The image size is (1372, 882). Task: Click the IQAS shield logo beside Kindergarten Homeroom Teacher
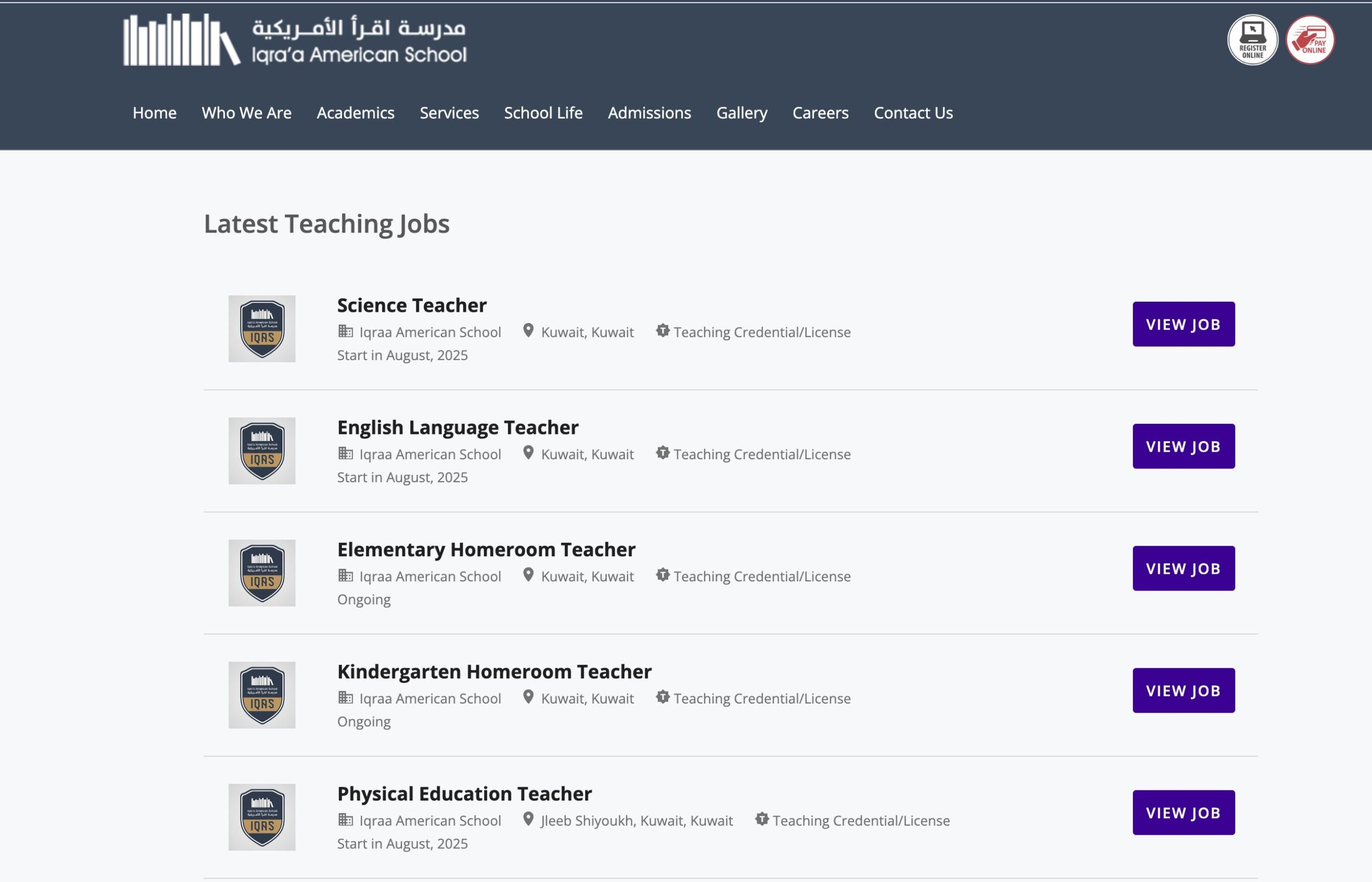click(262, 694)
